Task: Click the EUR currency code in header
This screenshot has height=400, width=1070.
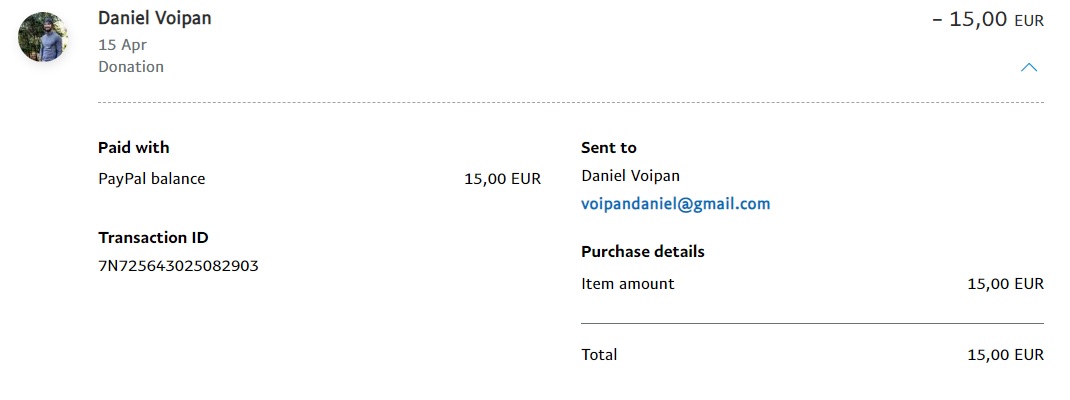Action: tap(1029, 21)
